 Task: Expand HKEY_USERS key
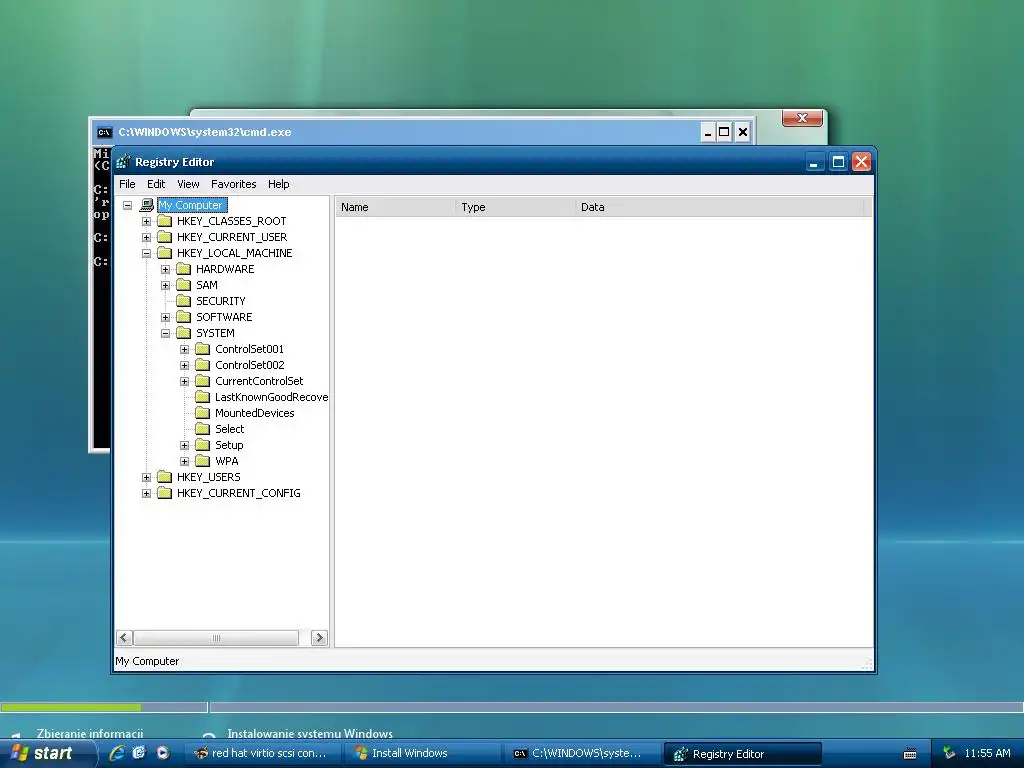coord(146,477)
